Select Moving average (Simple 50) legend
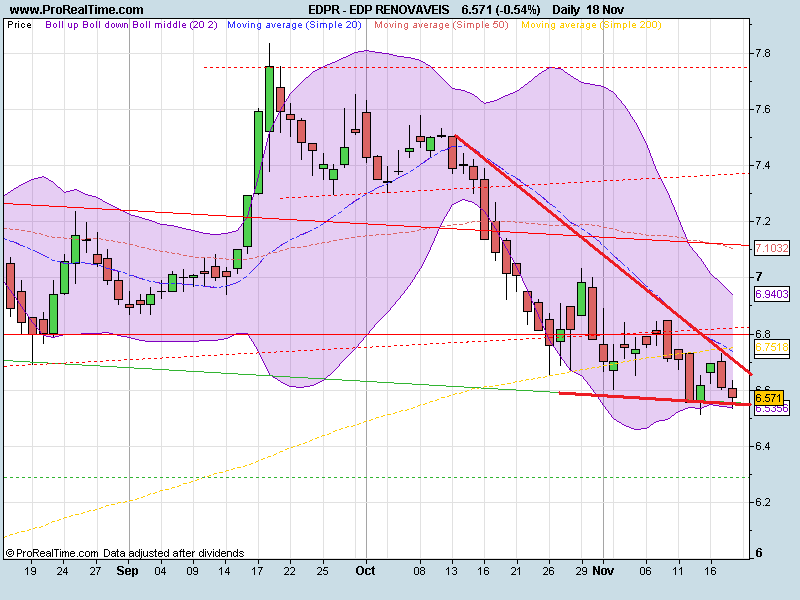The width and height of the screenshot is (800, 600). point(441,24)
